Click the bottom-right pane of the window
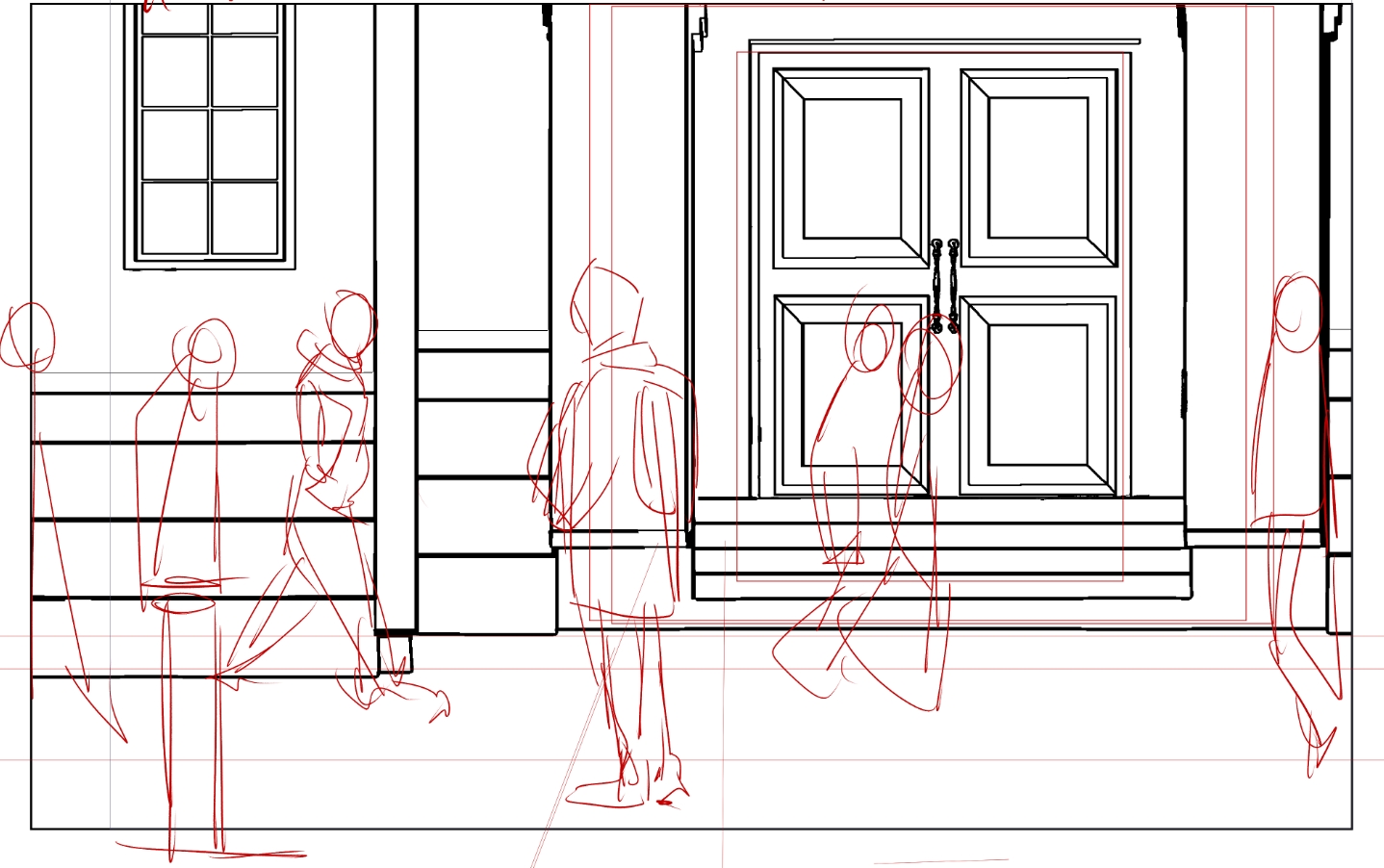 click(244, 217)
